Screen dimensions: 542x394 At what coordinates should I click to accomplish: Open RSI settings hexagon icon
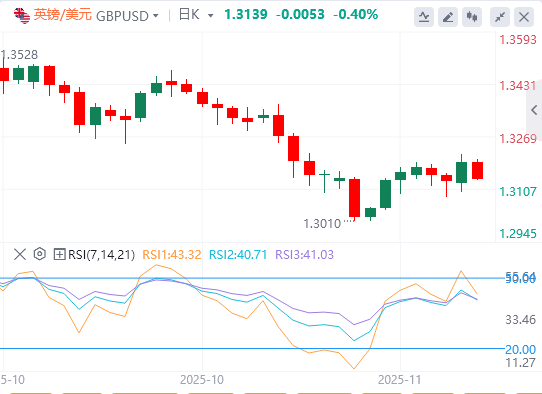tap(40, 254)
